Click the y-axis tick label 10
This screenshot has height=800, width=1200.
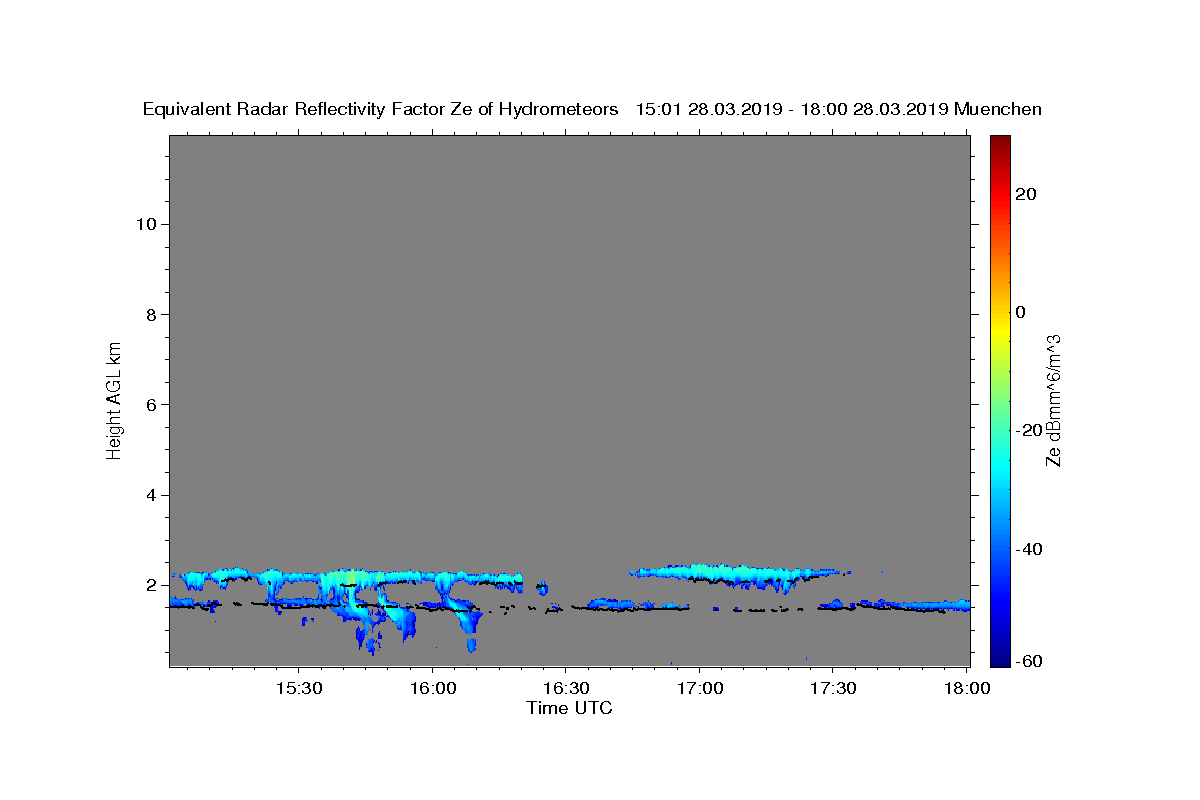[146, 224]
